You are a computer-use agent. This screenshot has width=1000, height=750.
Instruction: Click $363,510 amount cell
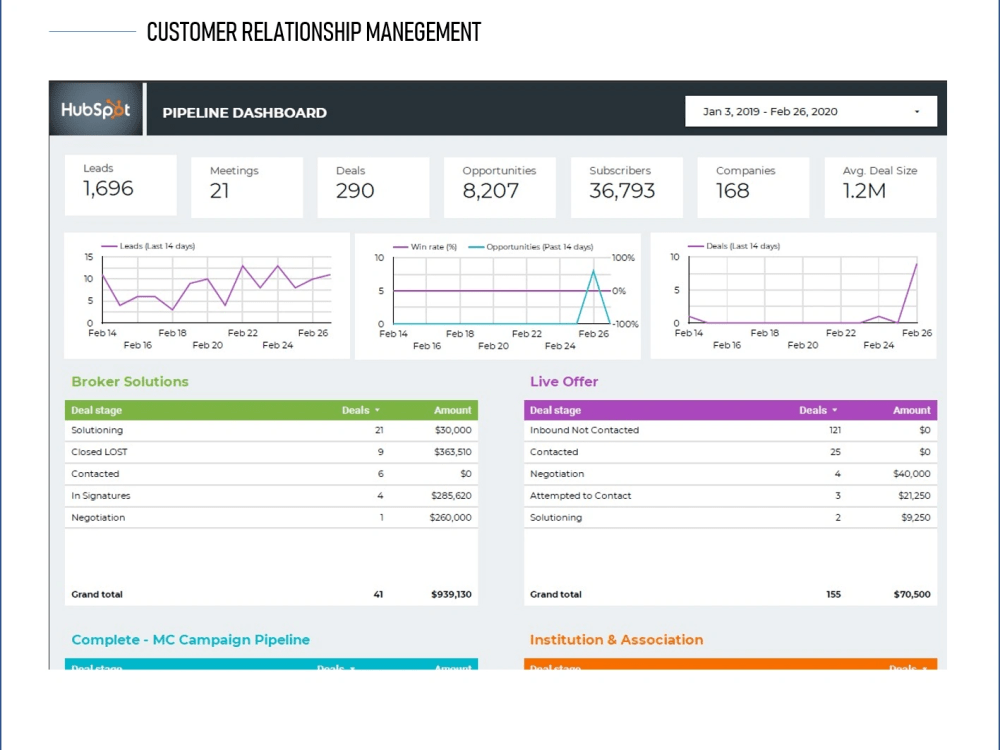click(x=453, y=452)
